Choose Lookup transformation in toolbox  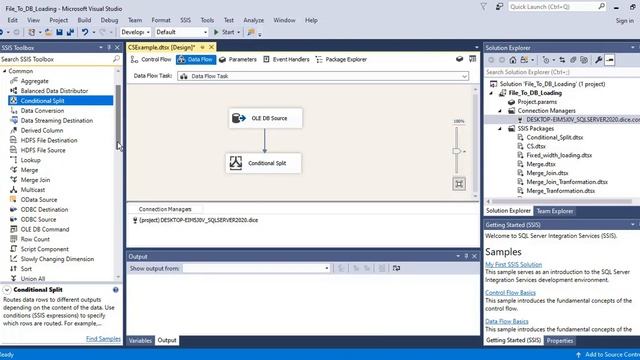point(30,160)
